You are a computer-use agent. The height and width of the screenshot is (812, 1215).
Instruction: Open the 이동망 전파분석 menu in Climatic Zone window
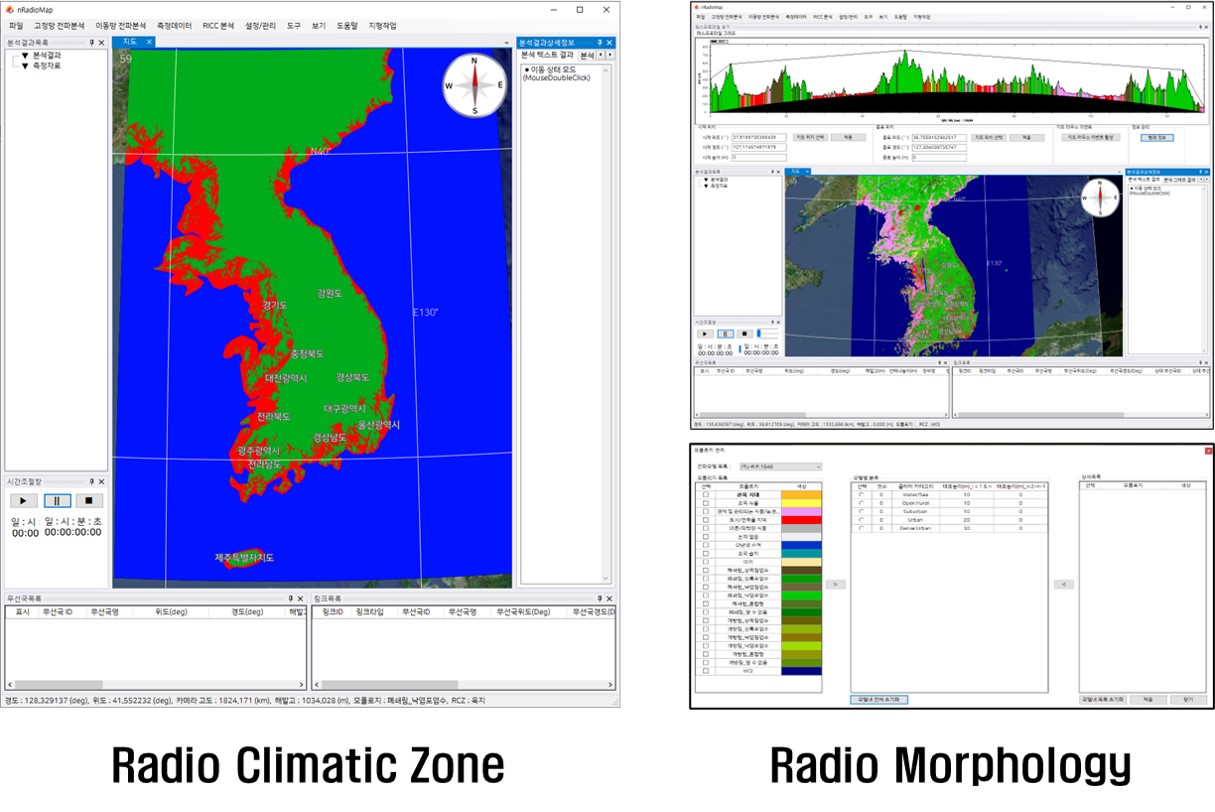[x=121, y=25]
